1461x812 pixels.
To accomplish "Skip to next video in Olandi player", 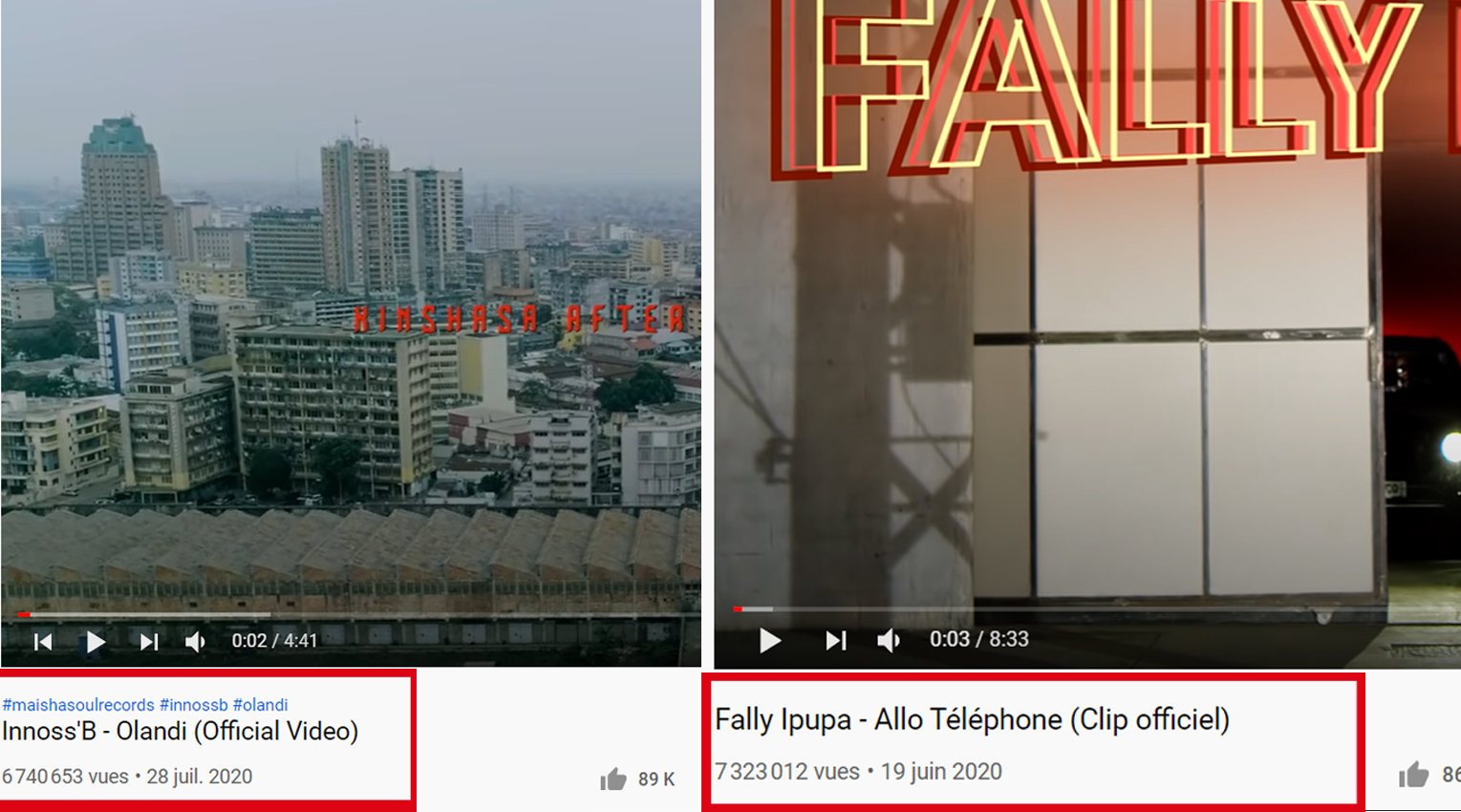I will point(148,642).
